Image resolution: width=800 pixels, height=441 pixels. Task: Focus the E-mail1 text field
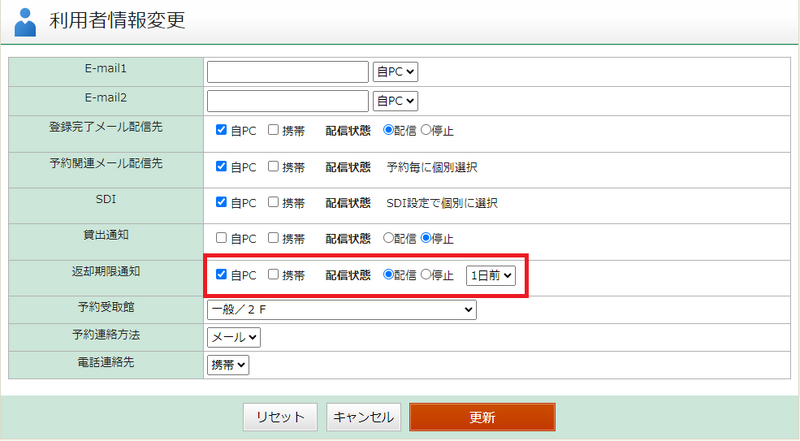(288, 72)
